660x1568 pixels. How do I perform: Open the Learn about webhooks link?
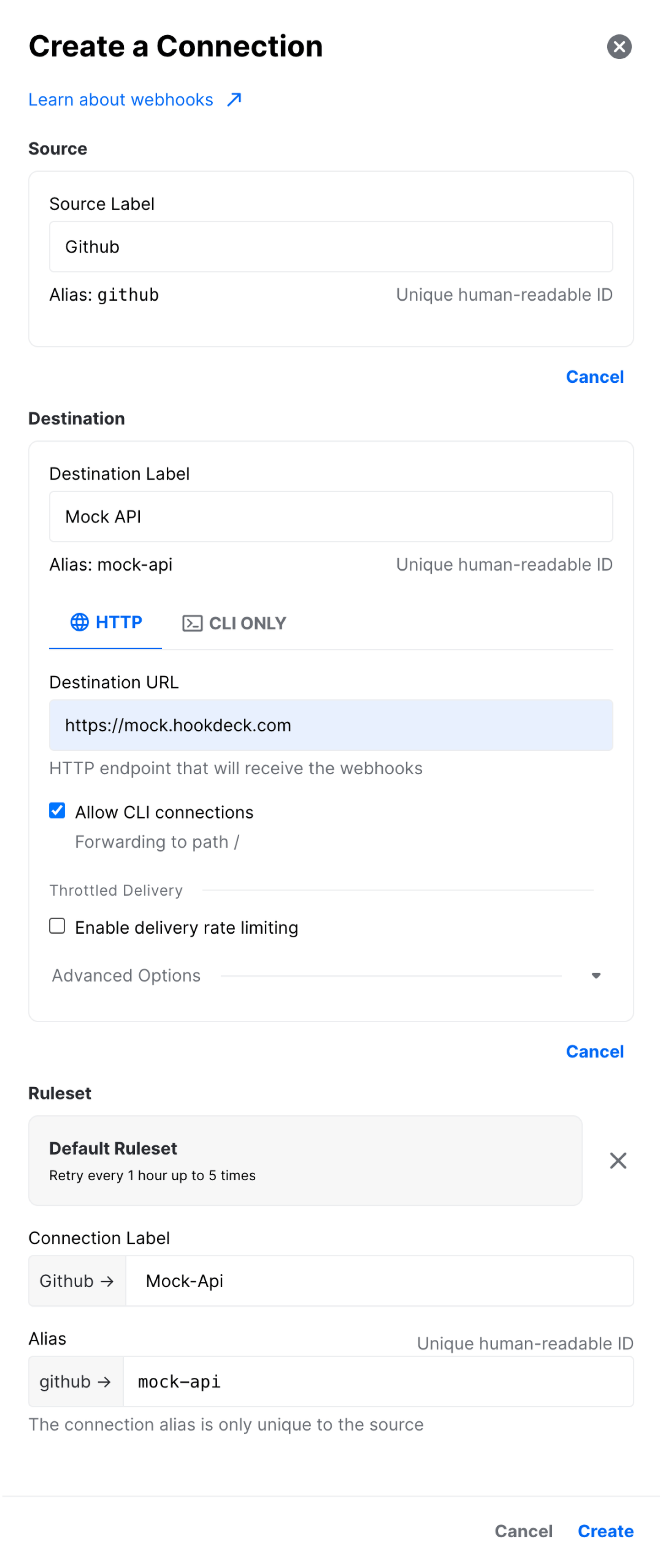[x=120, y=99]
